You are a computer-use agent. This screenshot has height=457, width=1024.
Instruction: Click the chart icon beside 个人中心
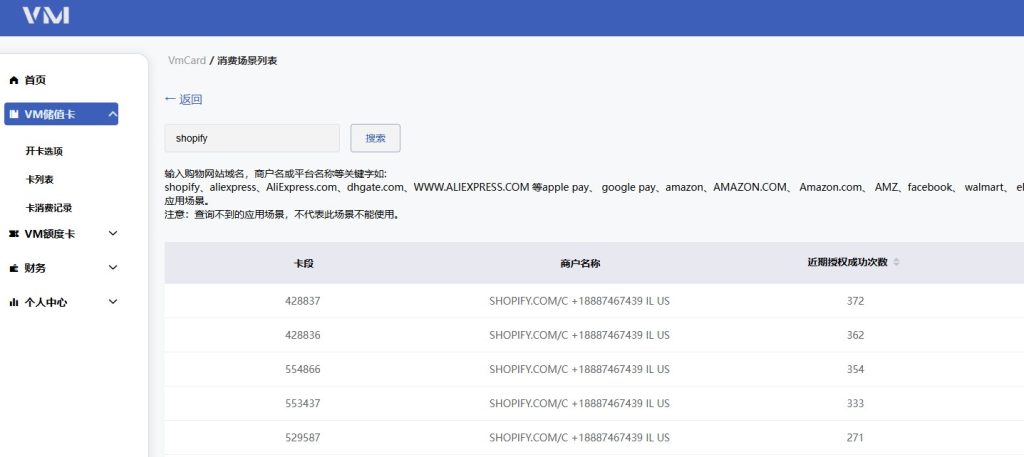[14, 302]
